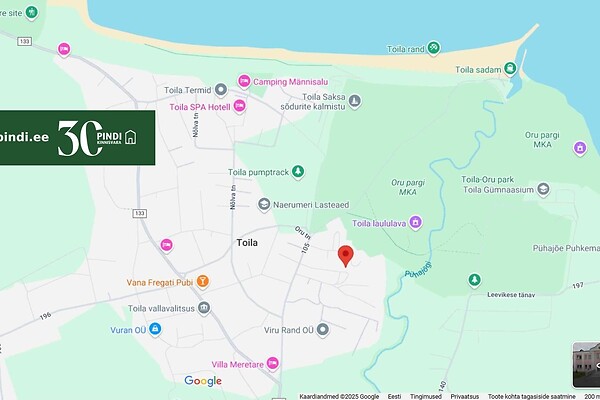Click the Toila pumptrack park icon
600x400 pixels.
tap(298, 172)
